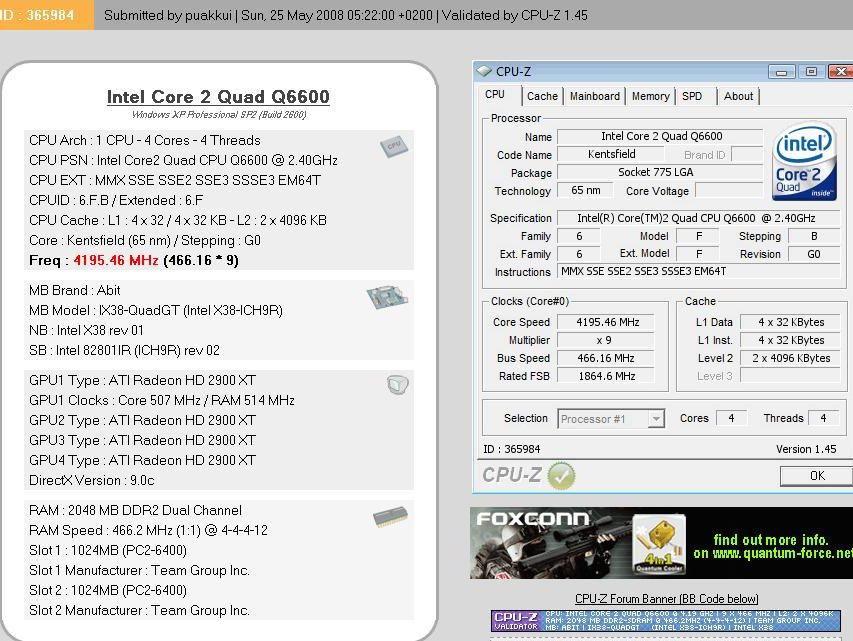Select the SPD tab
The height and width of the screenshot is (641, 853).
(692, 96)
